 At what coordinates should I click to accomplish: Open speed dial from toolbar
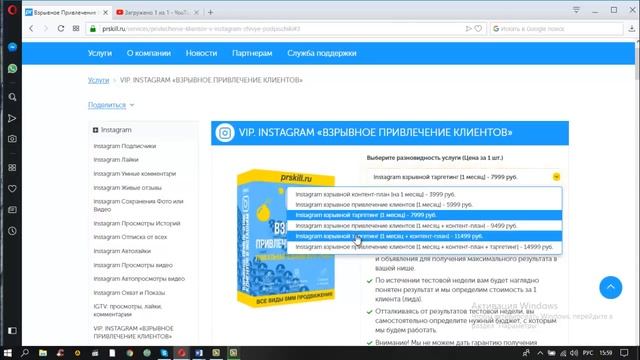76,29
